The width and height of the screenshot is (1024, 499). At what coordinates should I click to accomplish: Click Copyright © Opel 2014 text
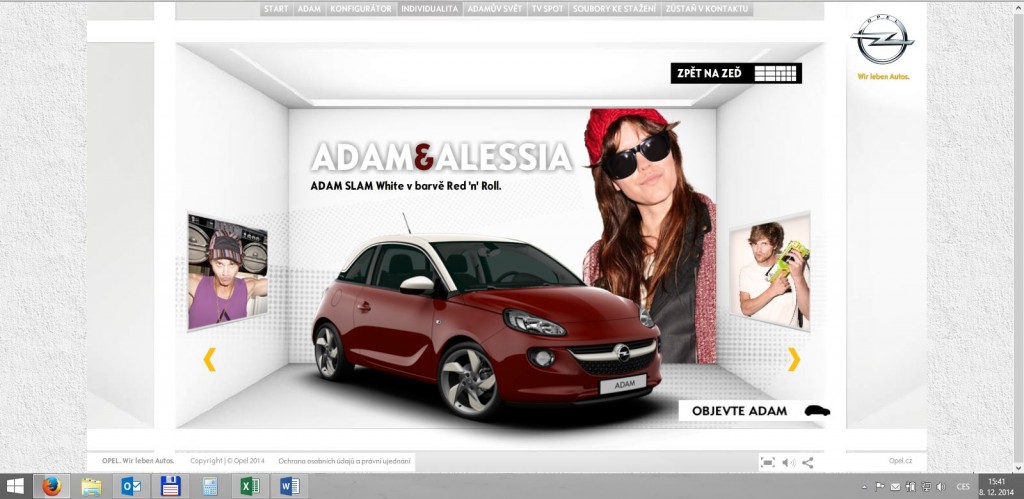point(227,460)
